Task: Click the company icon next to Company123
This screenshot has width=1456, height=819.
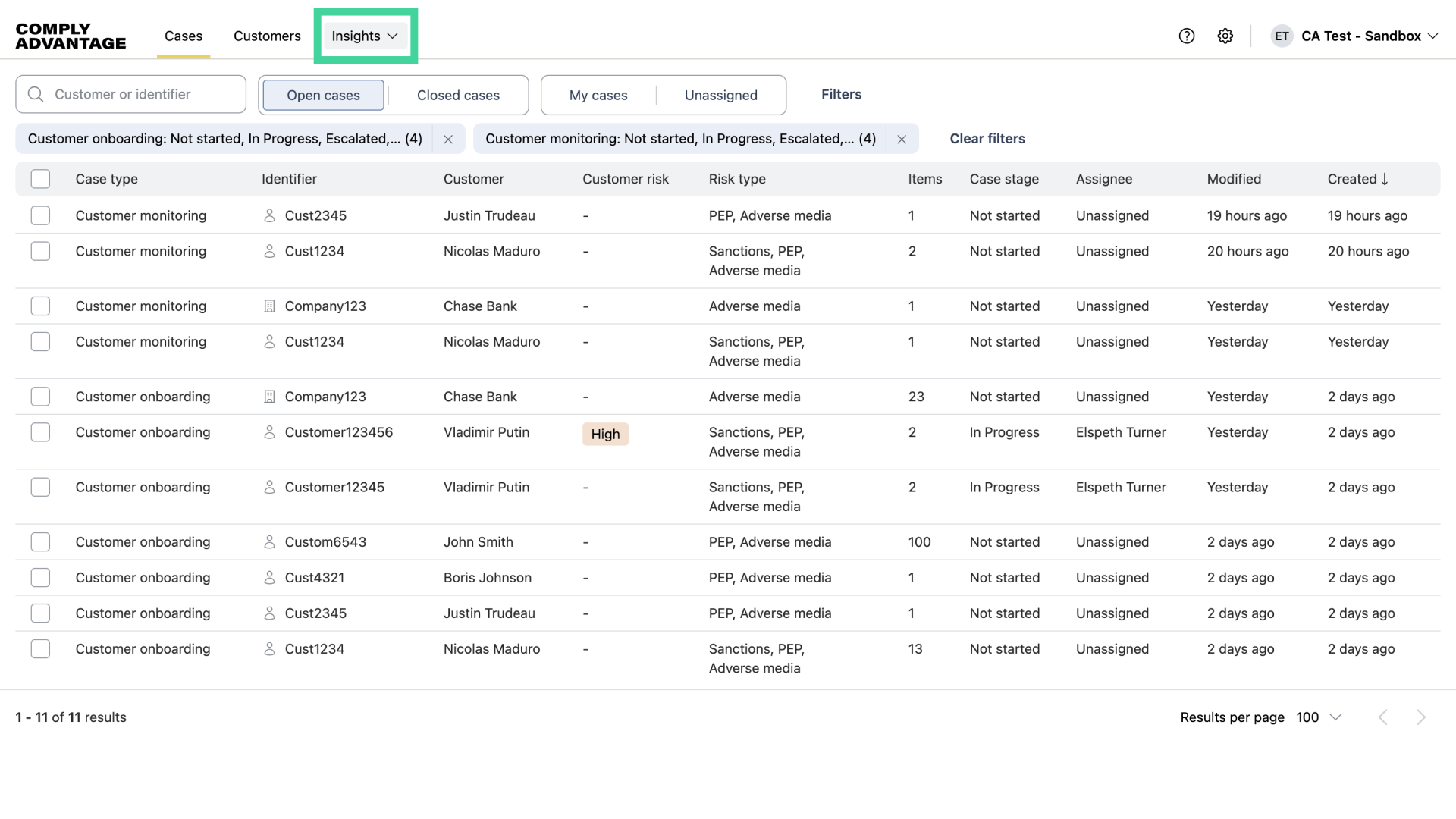Action: (x=268, y=306)
